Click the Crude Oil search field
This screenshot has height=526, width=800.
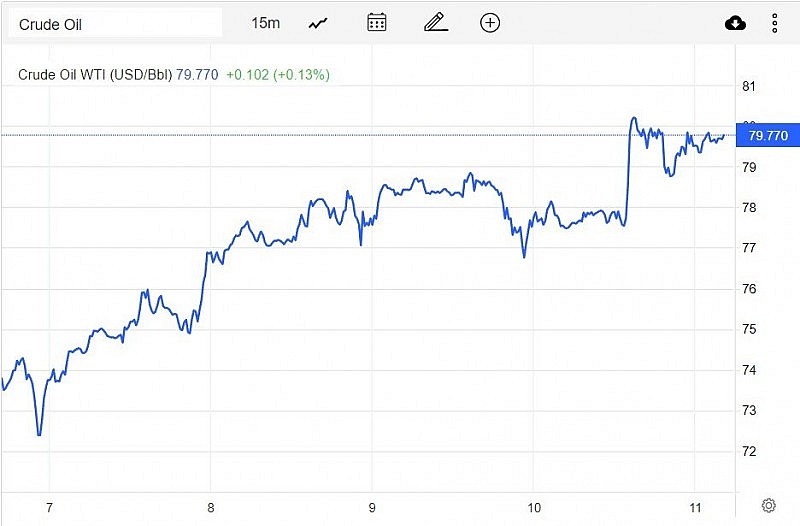[115, 23]
